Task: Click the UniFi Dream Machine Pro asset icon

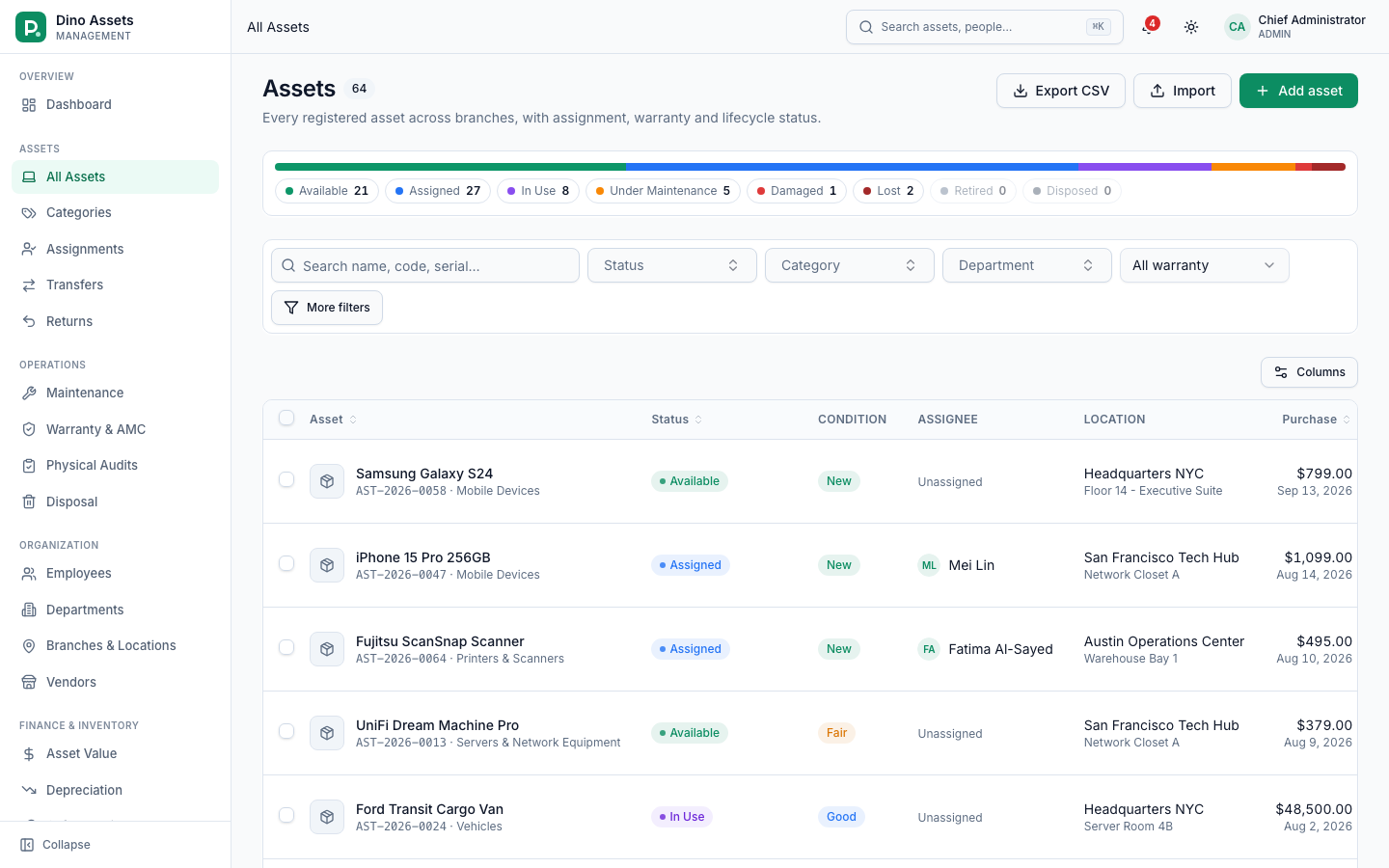Action: pyautogui.click(x=327, y=733)
